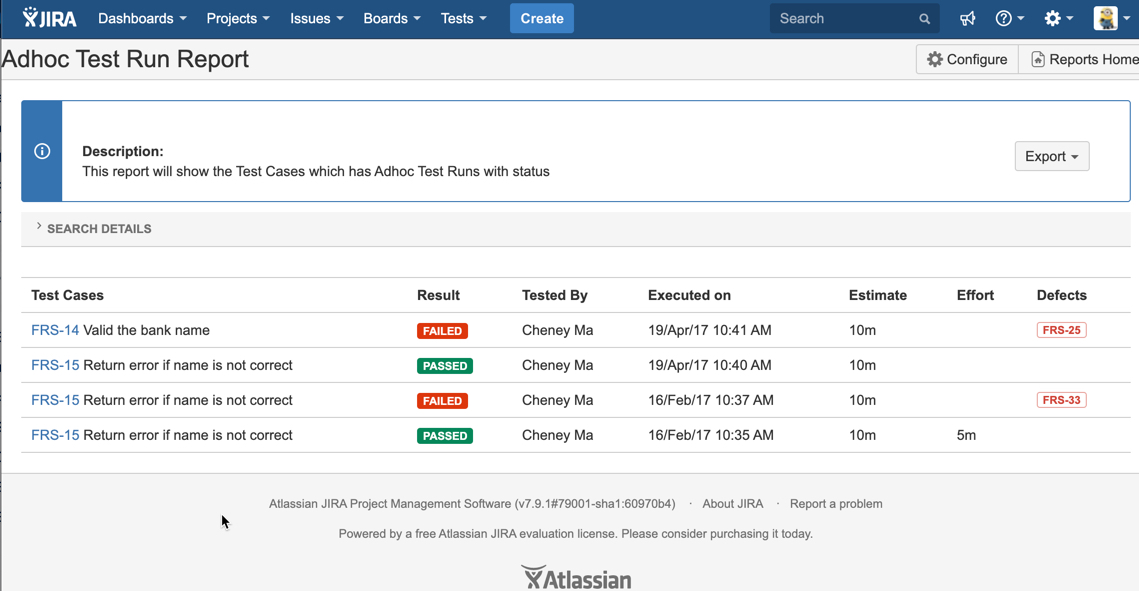The height and width of the screenshot is (591, 1139).
Task: Open the administration gear menu
Action: (x=1057, y=18)
